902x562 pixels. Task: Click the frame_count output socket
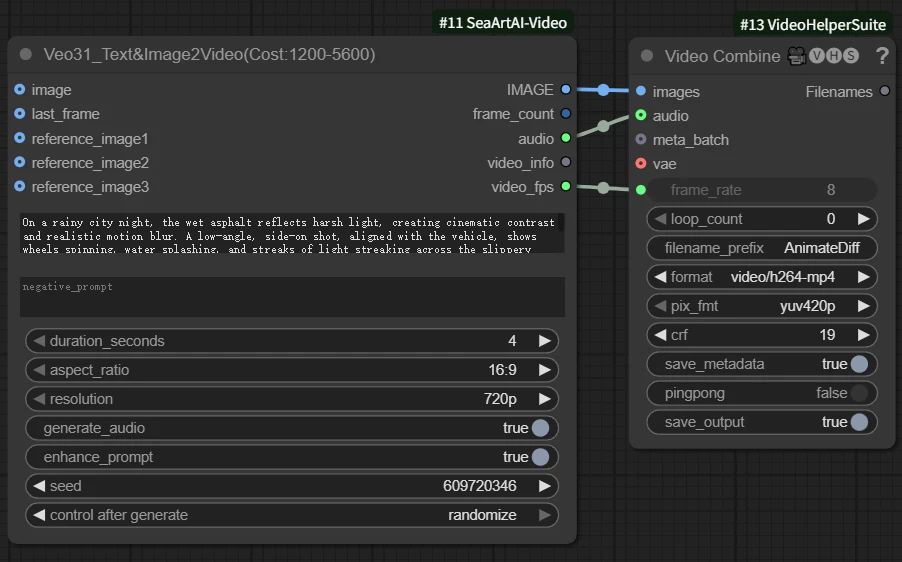tap(566, 114)
